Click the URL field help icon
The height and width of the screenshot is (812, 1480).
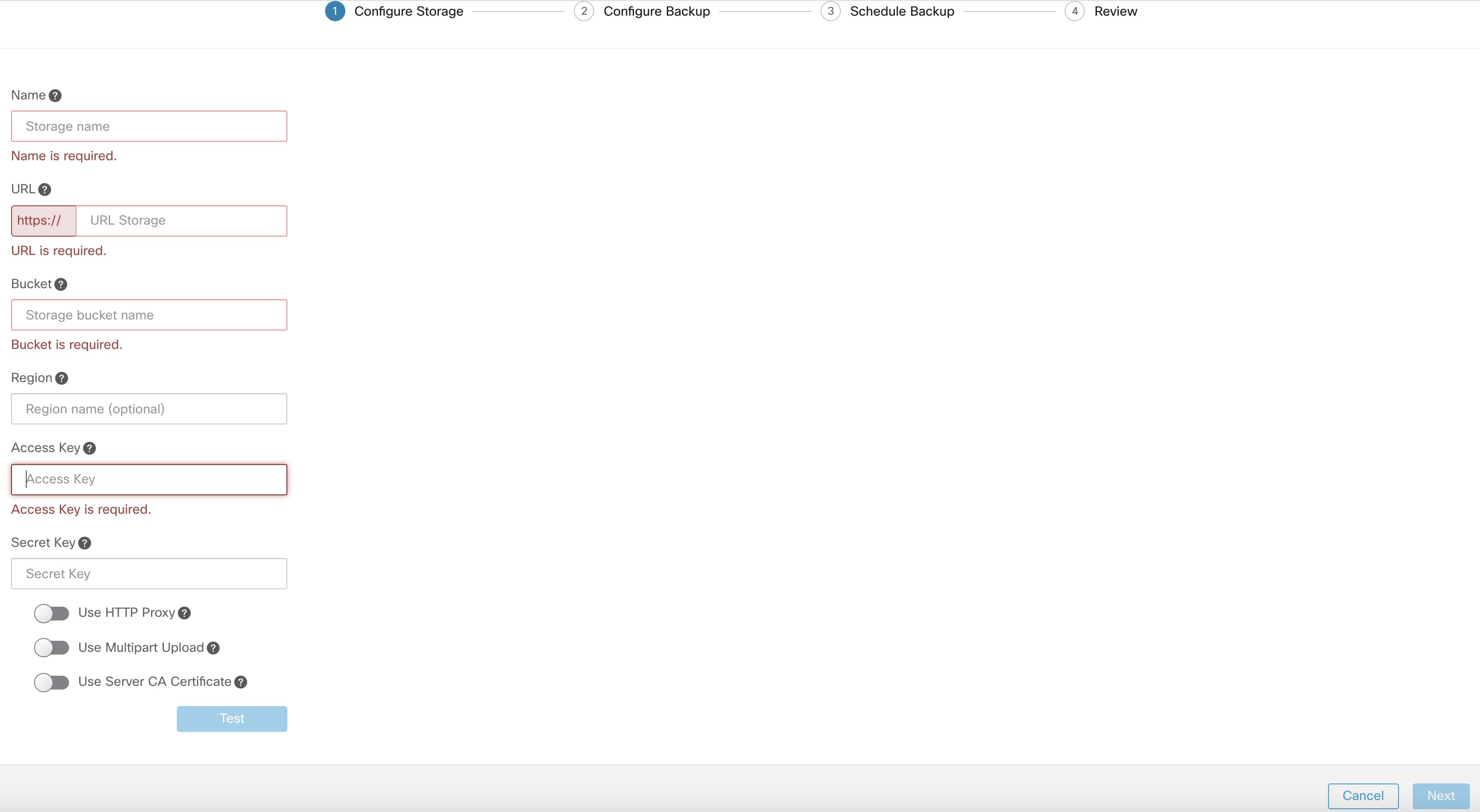click(44, 189)
